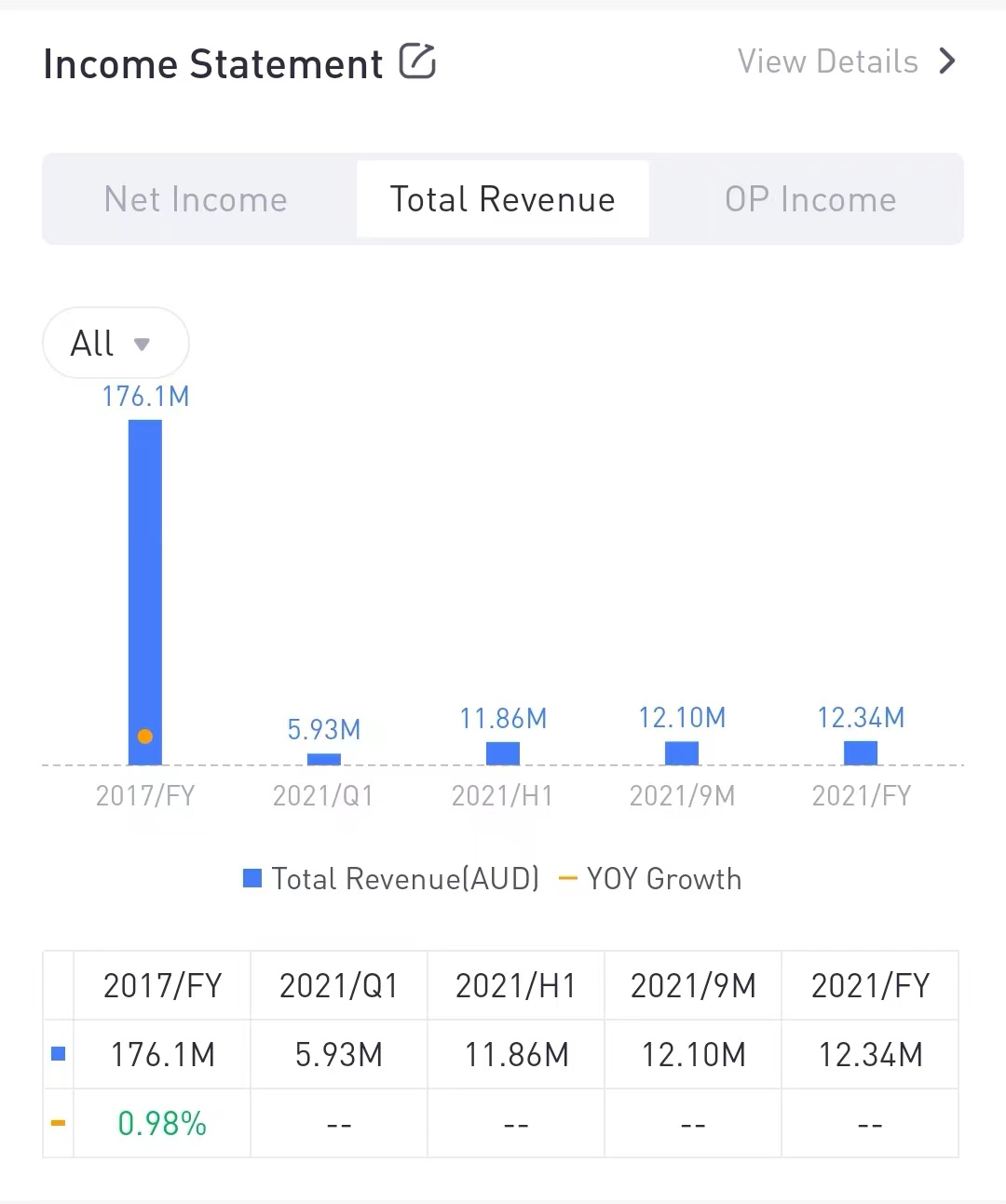1006x1204 pixels.
Task: Select the 2021/Q1 bar in chart
Action: tap(323, 759)
